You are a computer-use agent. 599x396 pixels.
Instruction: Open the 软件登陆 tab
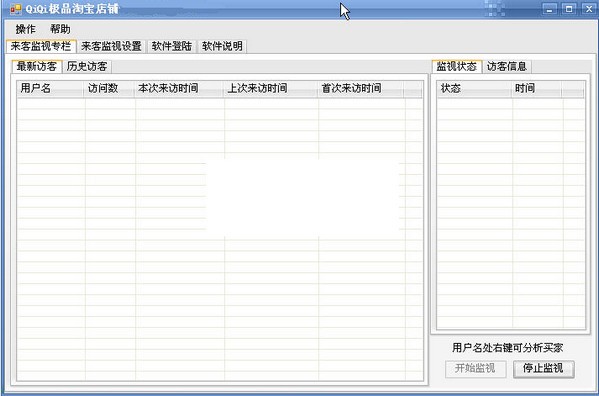click(172, 46)
